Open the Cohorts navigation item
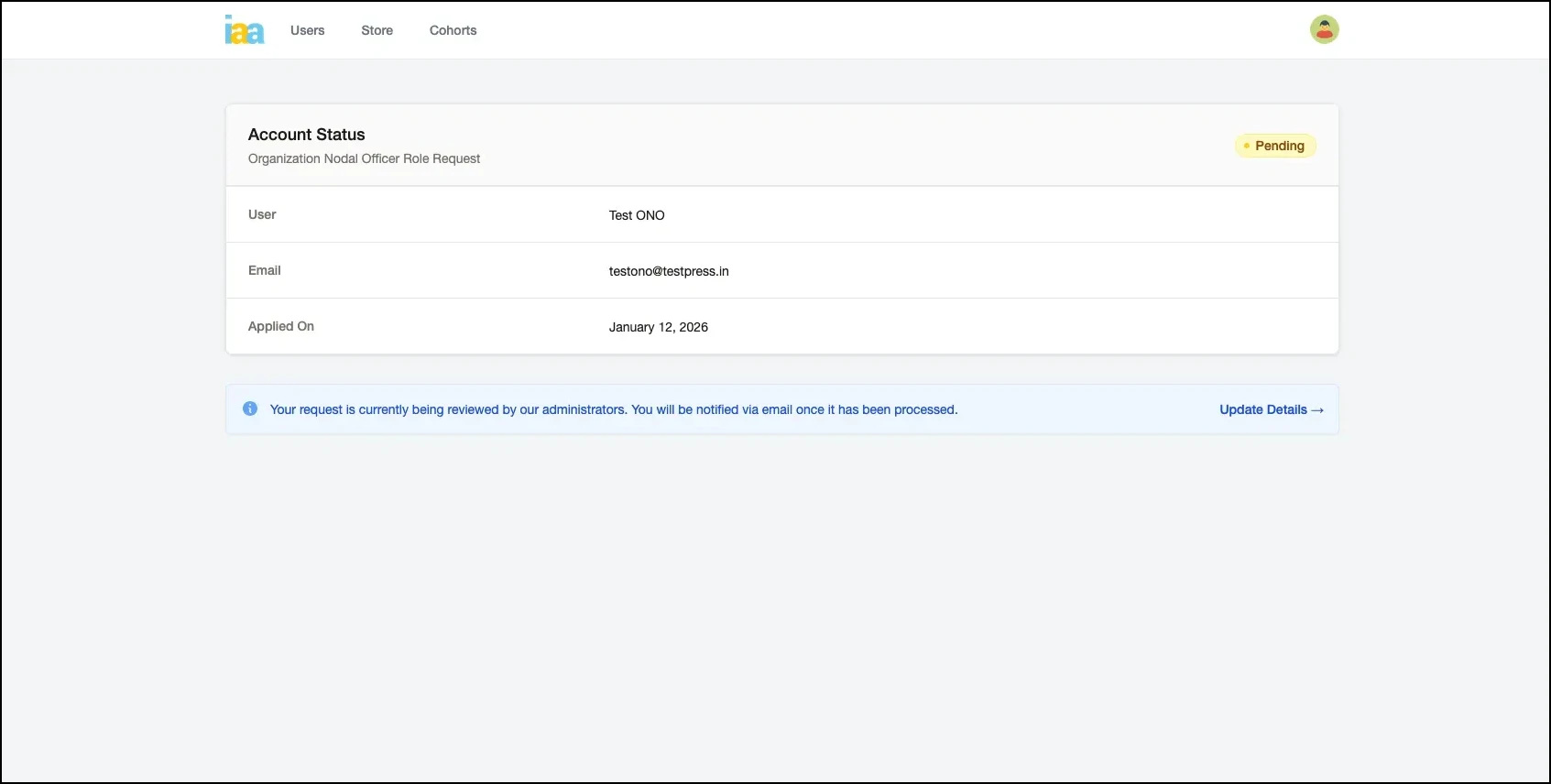Viewport: 1551px width, 784px height. [453, 30]
